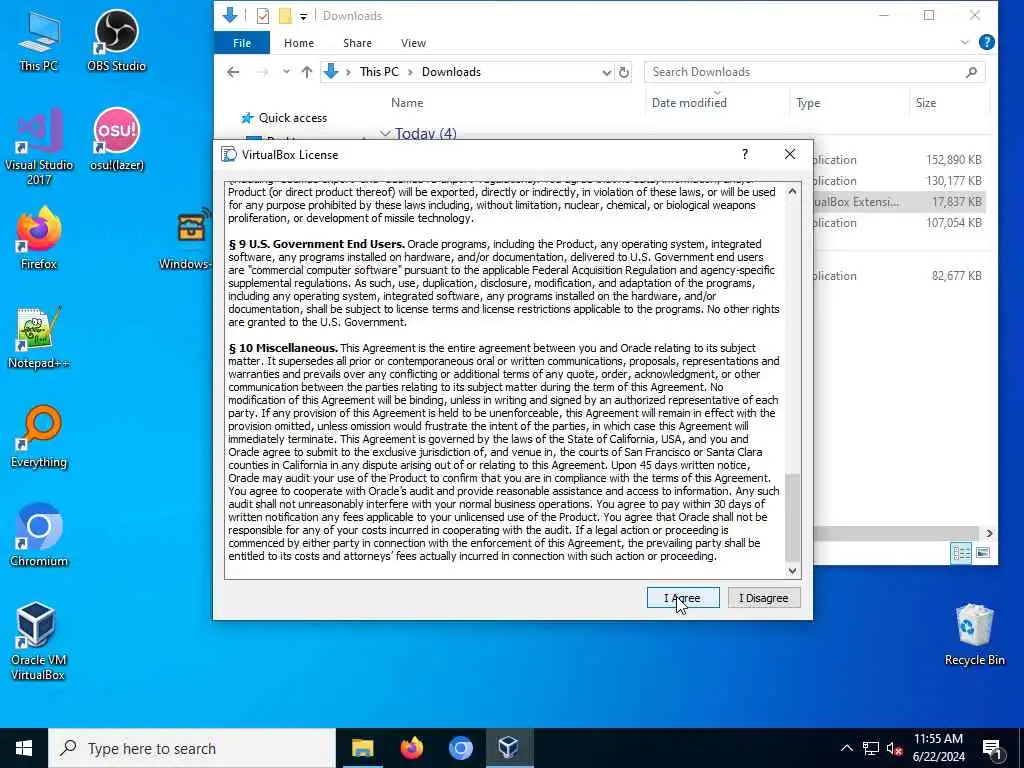Click Visual Studio 2017 desktop icon
1024x768 pixels.
point(39,148)
